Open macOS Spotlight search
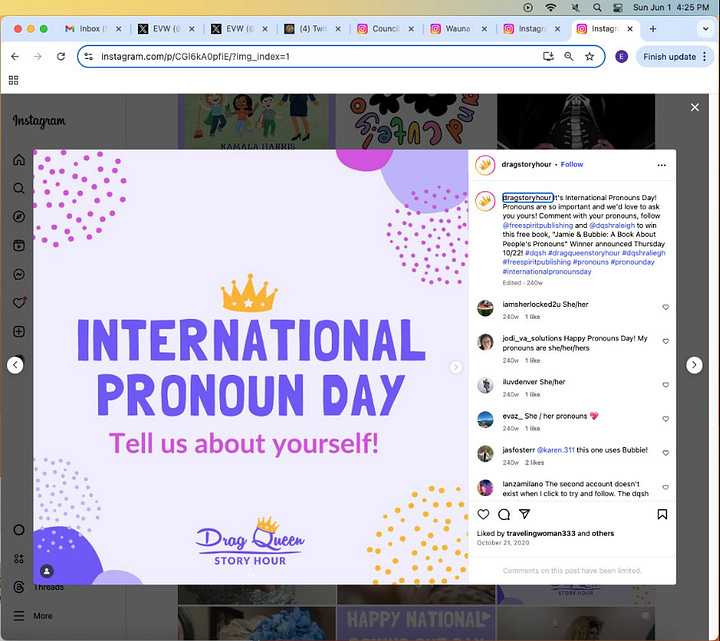Image resolution: width=720 pixels, height=641 pixels. point(597,7)
